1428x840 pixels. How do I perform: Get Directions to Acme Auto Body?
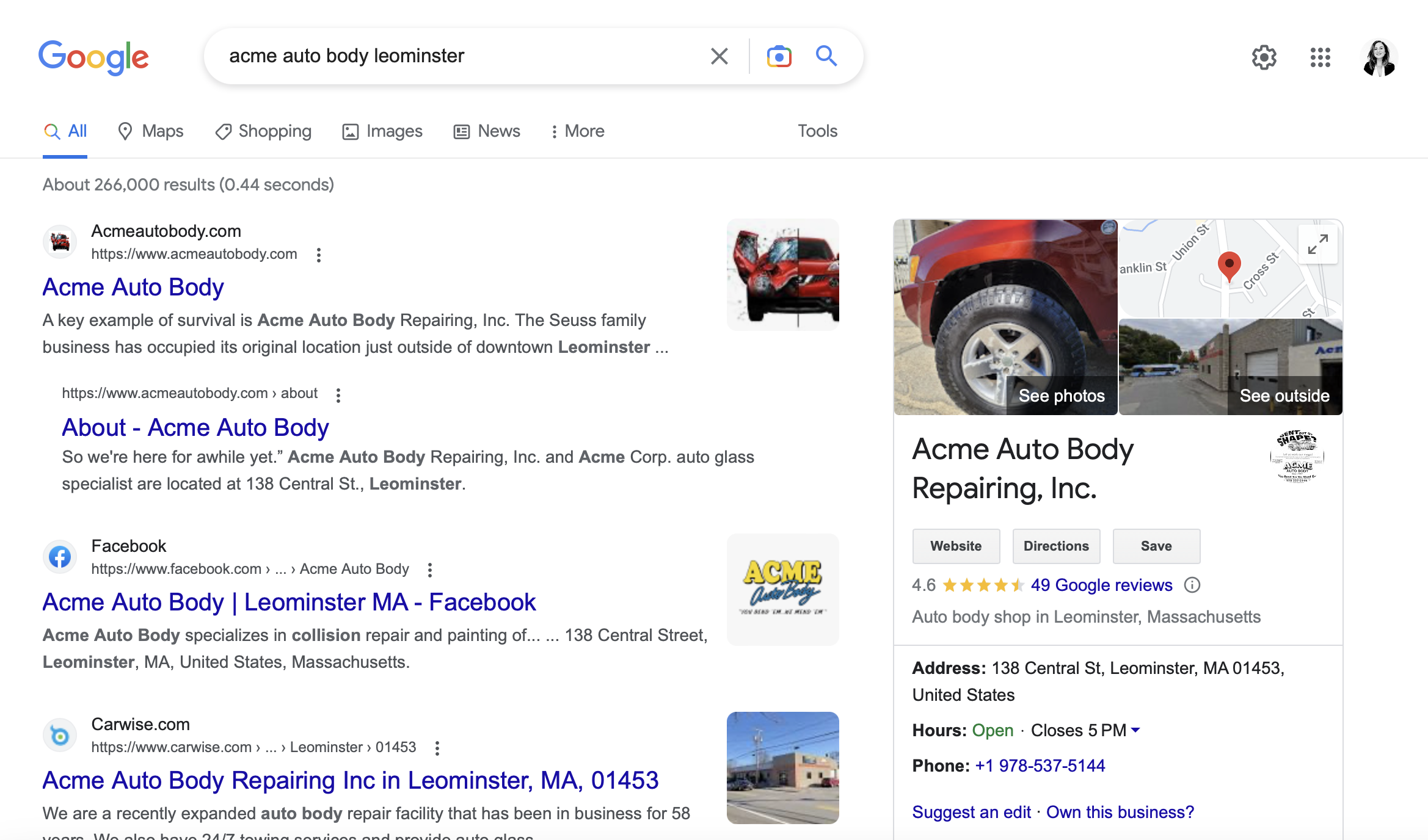point(1056,546)
